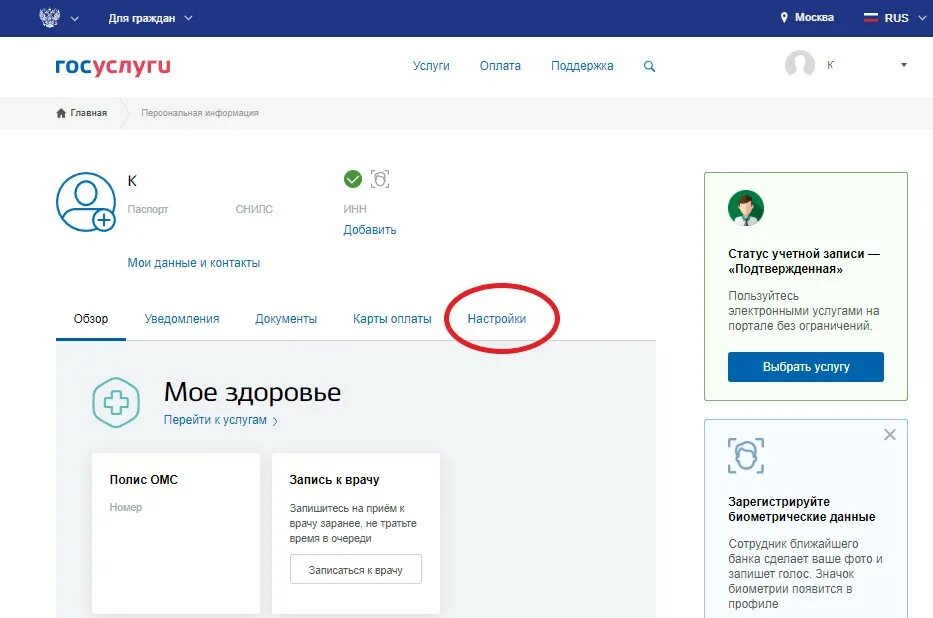Click the government emblem icon in top bar

tap(49, 17)
